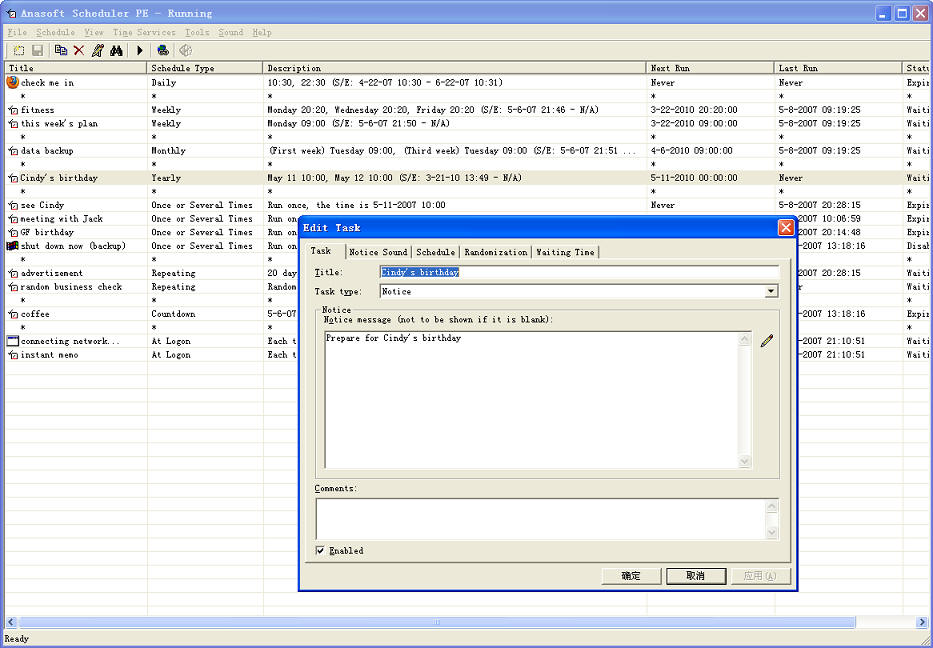This screenshot has height=648, width=933.
Task: Select the Copy task toolbar icon
Action: [60, 50]
